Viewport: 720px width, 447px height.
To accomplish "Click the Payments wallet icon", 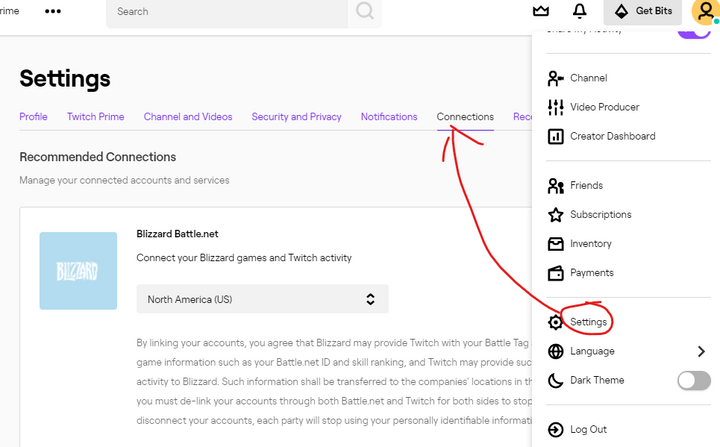I will point(556,273).
